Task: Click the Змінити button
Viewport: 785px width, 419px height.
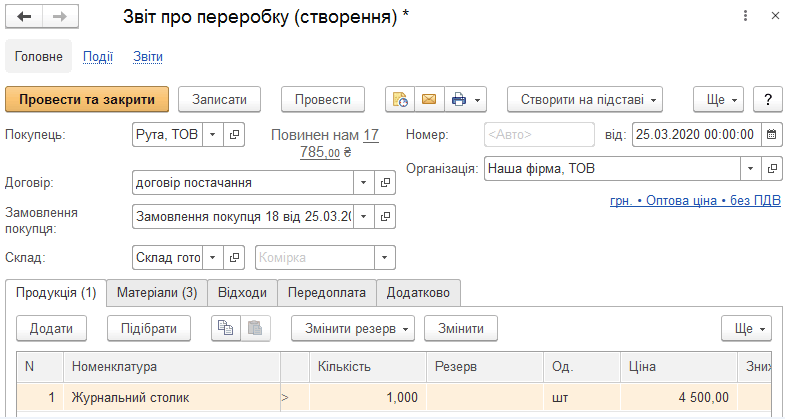Action: pyautogui.click(x=461, y=328)
